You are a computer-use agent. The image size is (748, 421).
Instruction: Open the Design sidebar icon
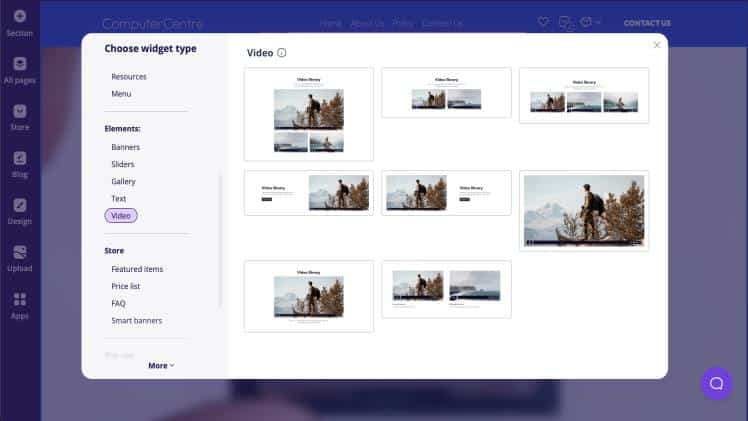pos(20,205)
